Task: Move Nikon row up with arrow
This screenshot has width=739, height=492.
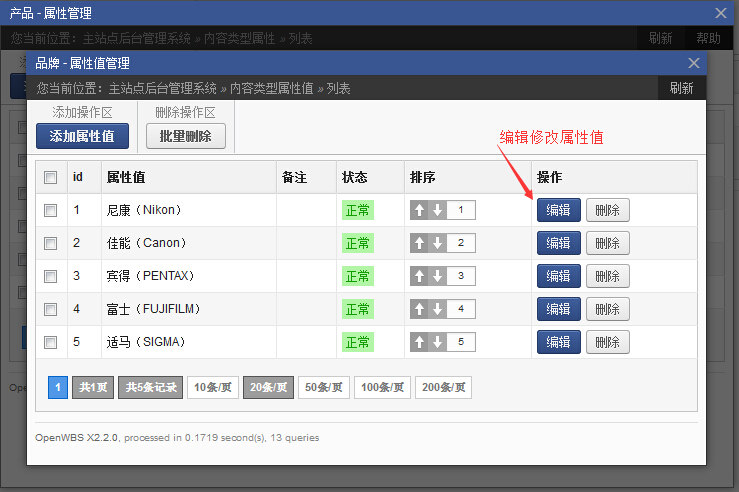Action: [x=419, y=210]
